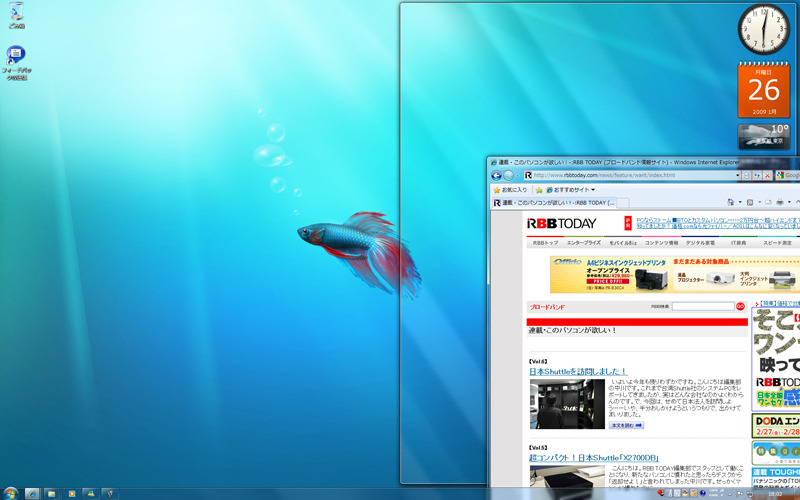Click the PR text ad link at top
Screen dimensions: 800x500
(x=718, y=223)
